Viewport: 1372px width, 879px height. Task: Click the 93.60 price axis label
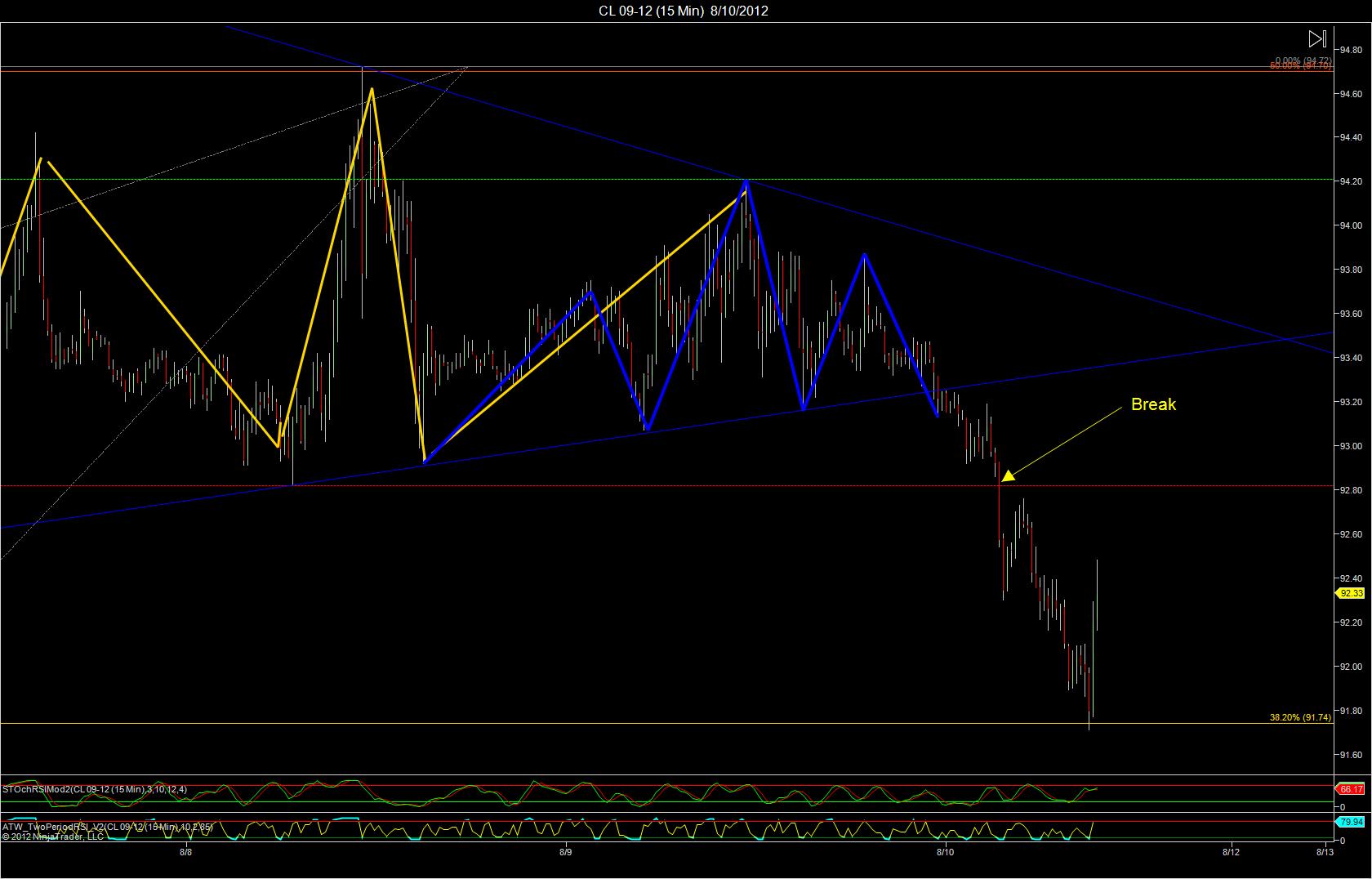click(1352, 315)
